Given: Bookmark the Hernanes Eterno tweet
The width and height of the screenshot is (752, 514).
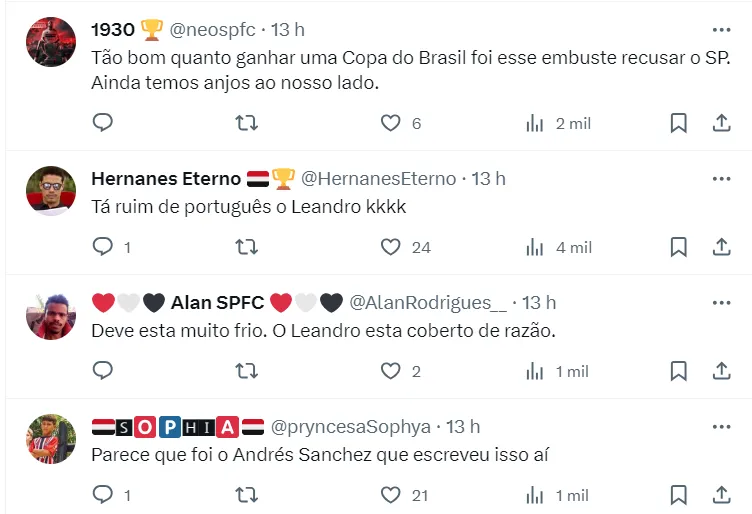Looking at the screenshot, I should coord(678,247).
